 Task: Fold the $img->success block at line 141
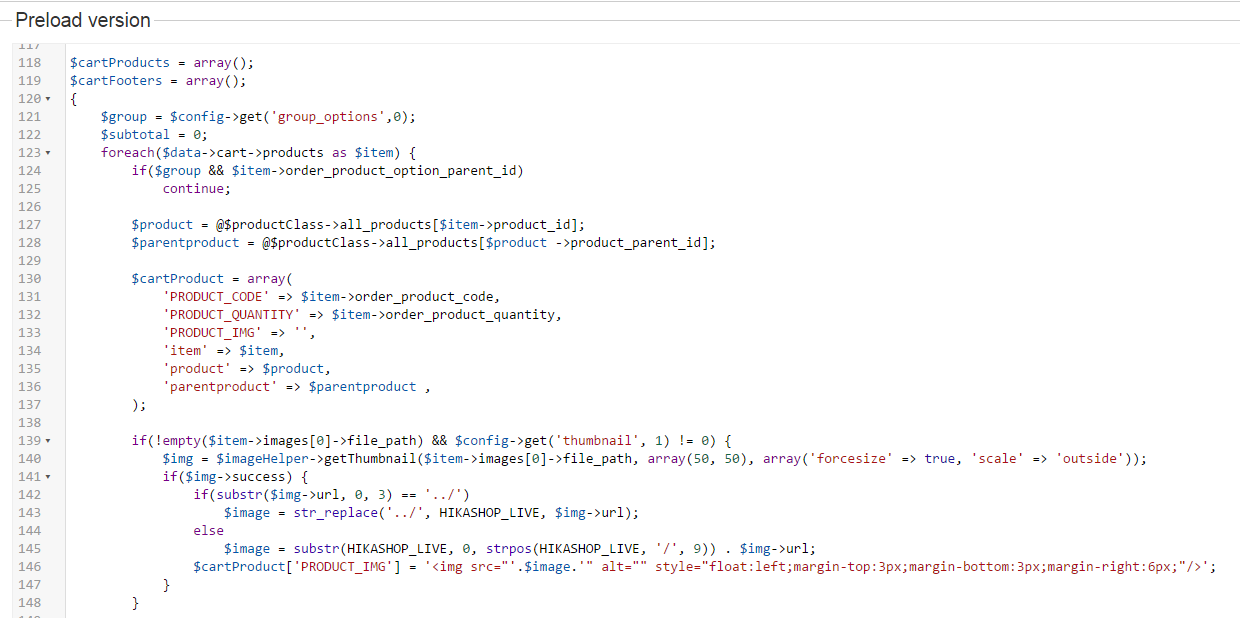tap(47, 477)
